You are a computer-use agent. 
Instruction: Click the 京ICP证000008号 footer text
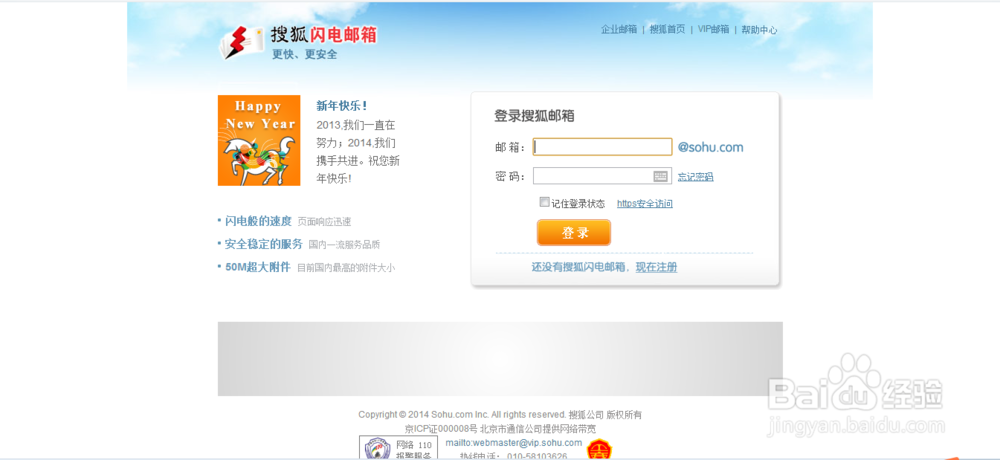click(x=441, y=428)
